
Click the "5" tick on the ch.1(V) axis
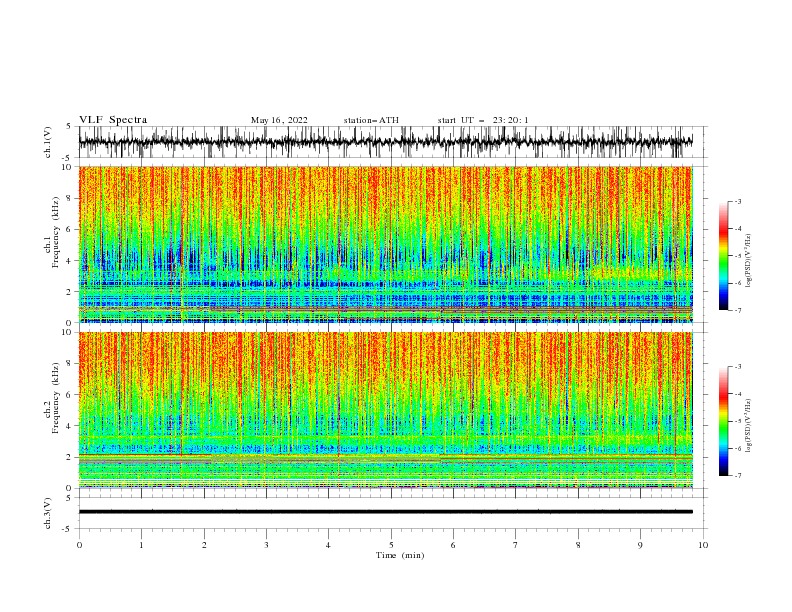coord(70,126)
